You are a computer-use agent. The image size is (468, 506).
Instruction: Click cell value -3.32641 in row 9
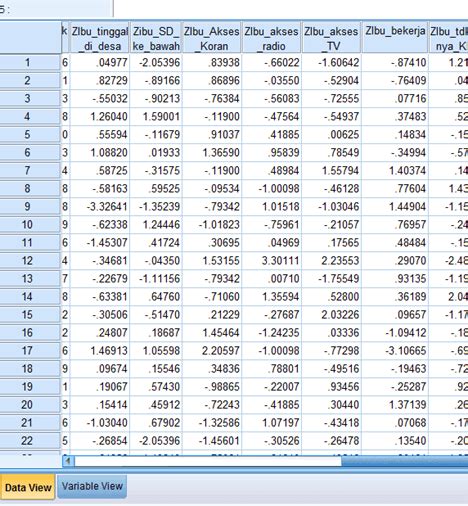tap(100, 207)
